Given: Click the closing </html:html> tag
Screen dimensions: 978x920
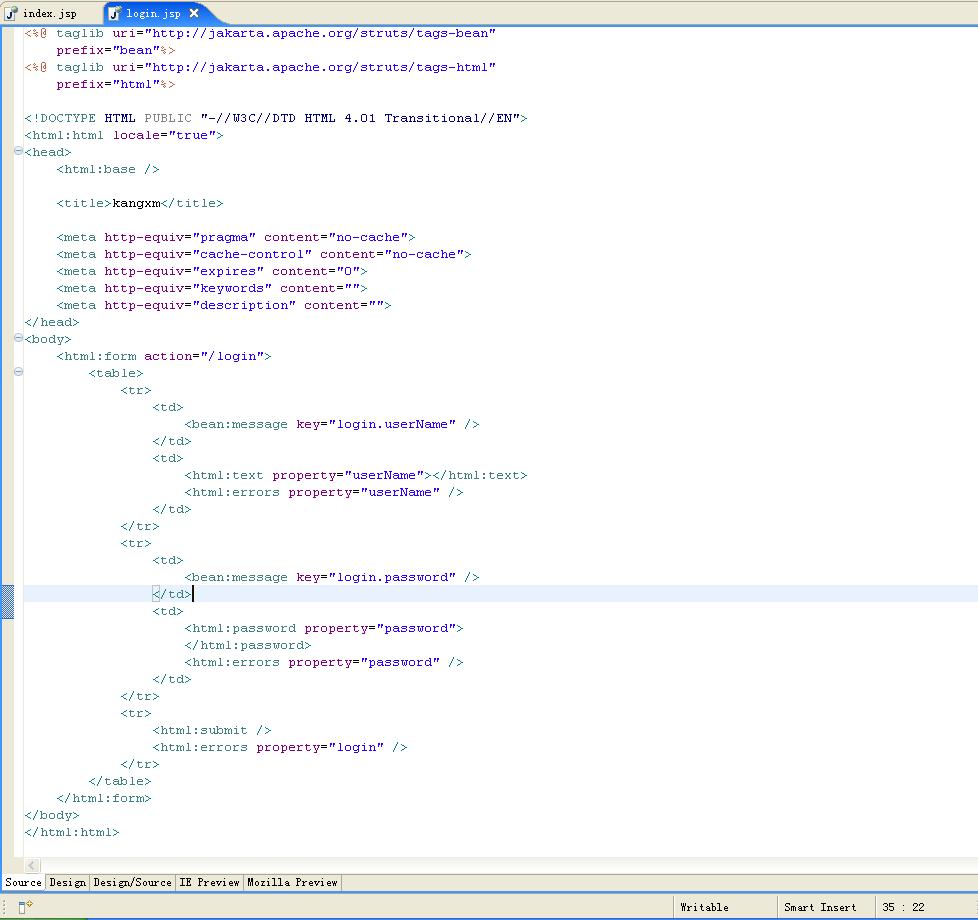Looking at the screenshot, I should tap(72, 833).
